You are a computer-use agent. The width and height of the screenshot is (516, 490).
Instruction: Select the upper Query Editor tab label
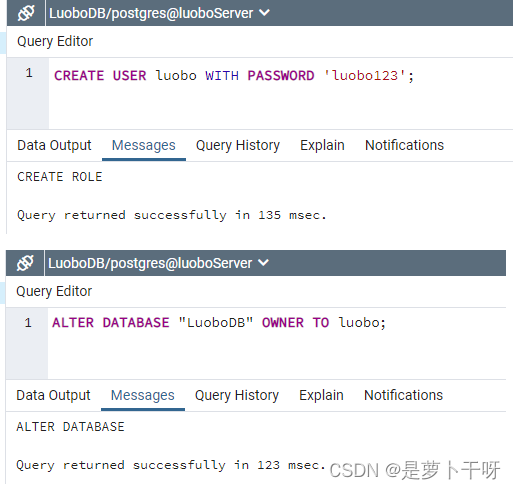[x=55, y=41]
